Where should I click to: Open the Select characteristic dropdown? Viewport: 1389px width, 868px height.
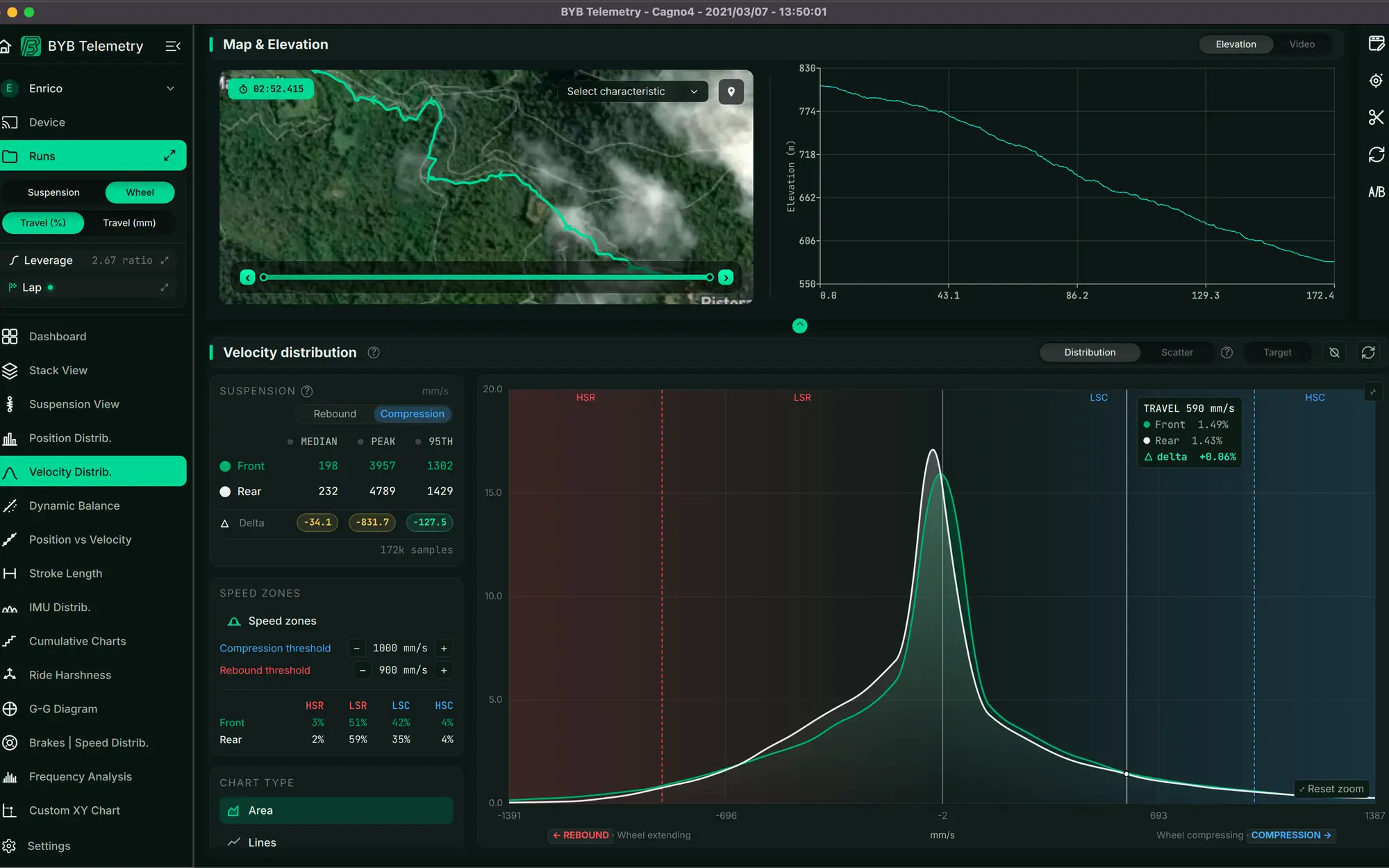pos(632,92)
